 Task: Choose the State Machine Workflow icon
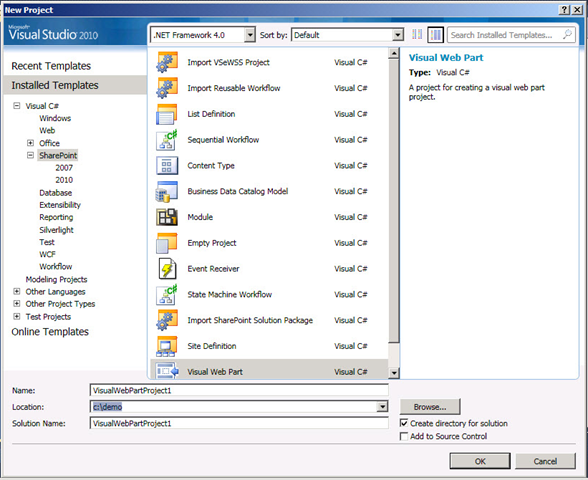point(167,295)
